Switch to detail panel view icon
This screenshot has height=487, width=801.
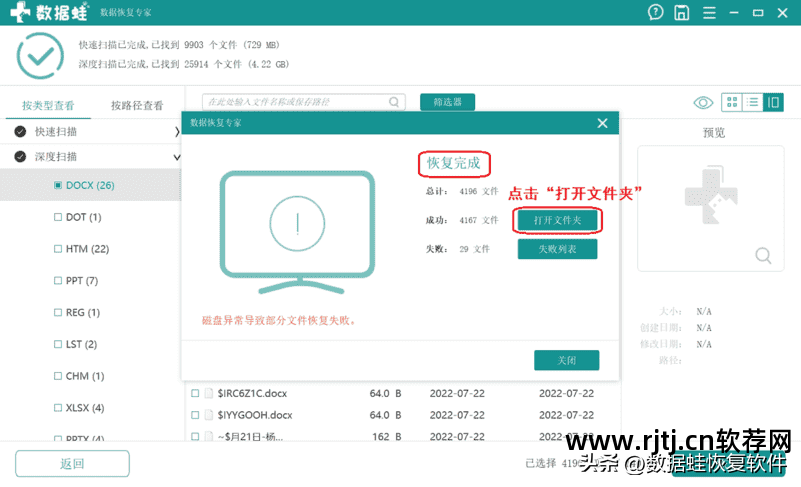pyautogui.click(x=773, y=102)
